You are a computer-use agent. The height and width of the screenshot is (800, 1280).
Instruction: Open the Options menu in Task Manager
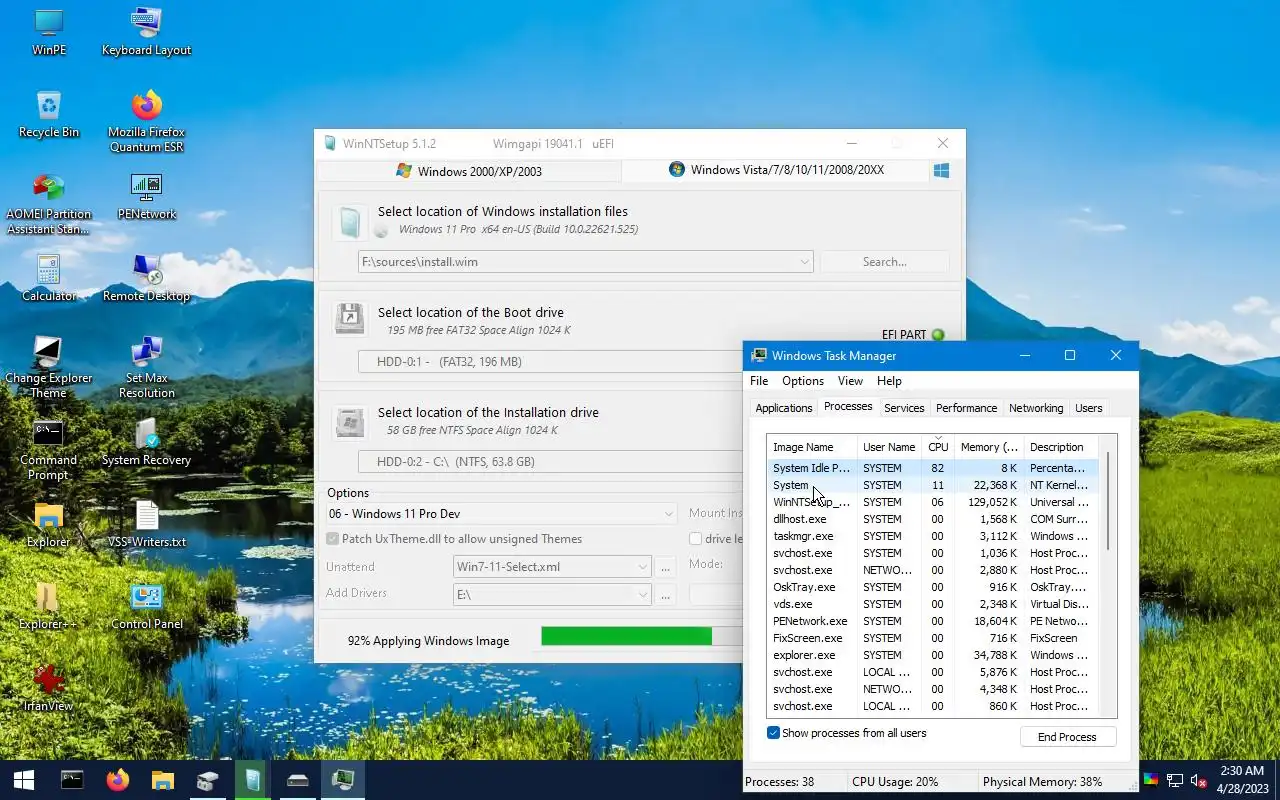(x=803, y=381)
